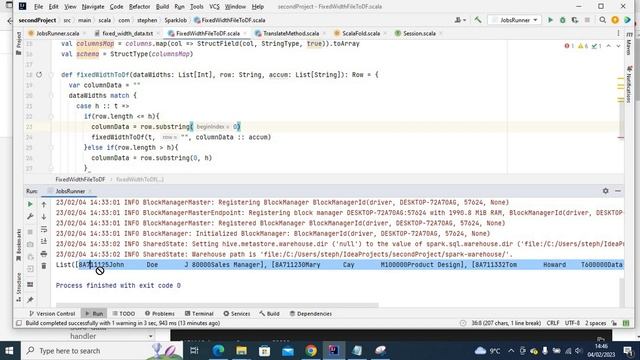Start debugging with the bug icon
This screenshot has height=360, width=640.
click(562, 20)
